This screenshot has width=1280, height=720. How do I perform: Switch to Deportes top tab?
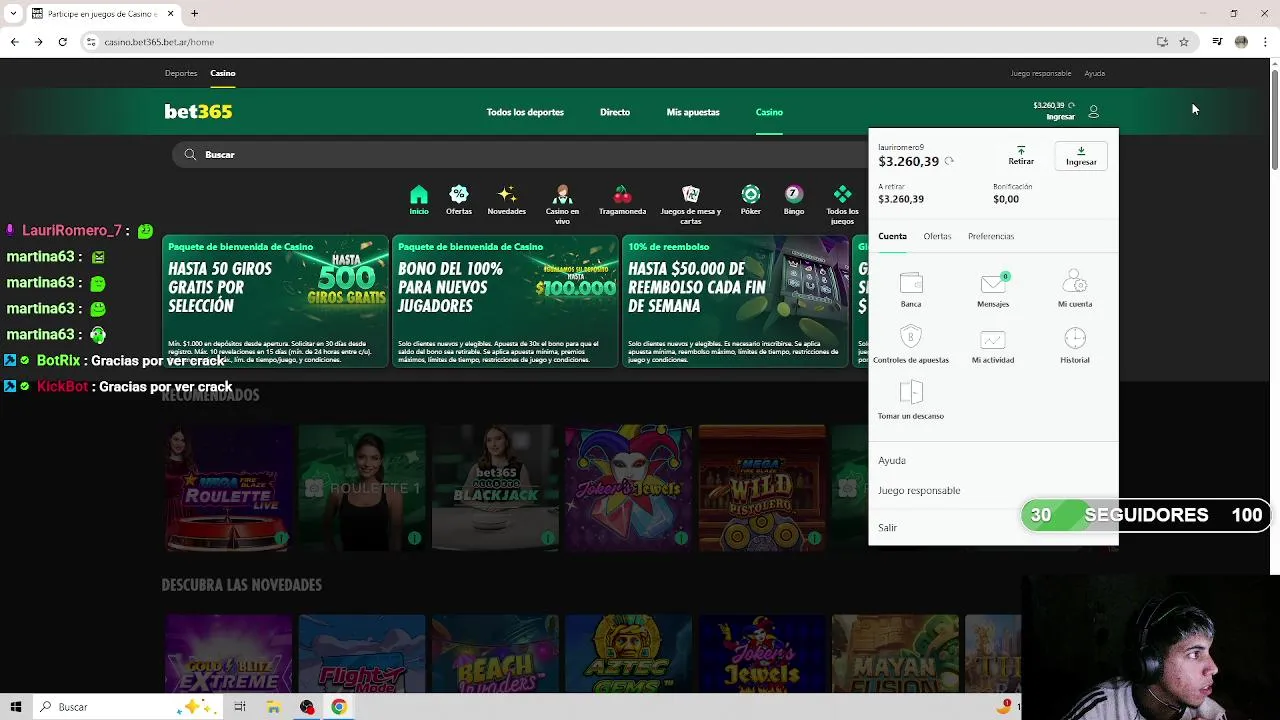tap(181, 73)
